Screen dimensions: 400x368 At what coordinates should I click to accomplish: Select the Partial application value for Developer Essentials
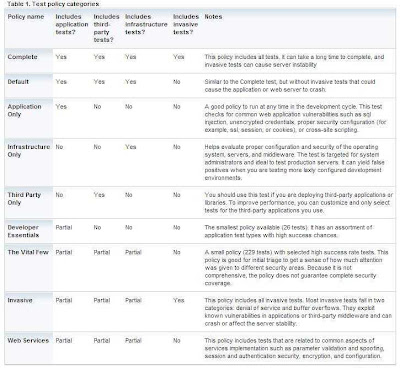pyautogui.click(x=64, y=228)
